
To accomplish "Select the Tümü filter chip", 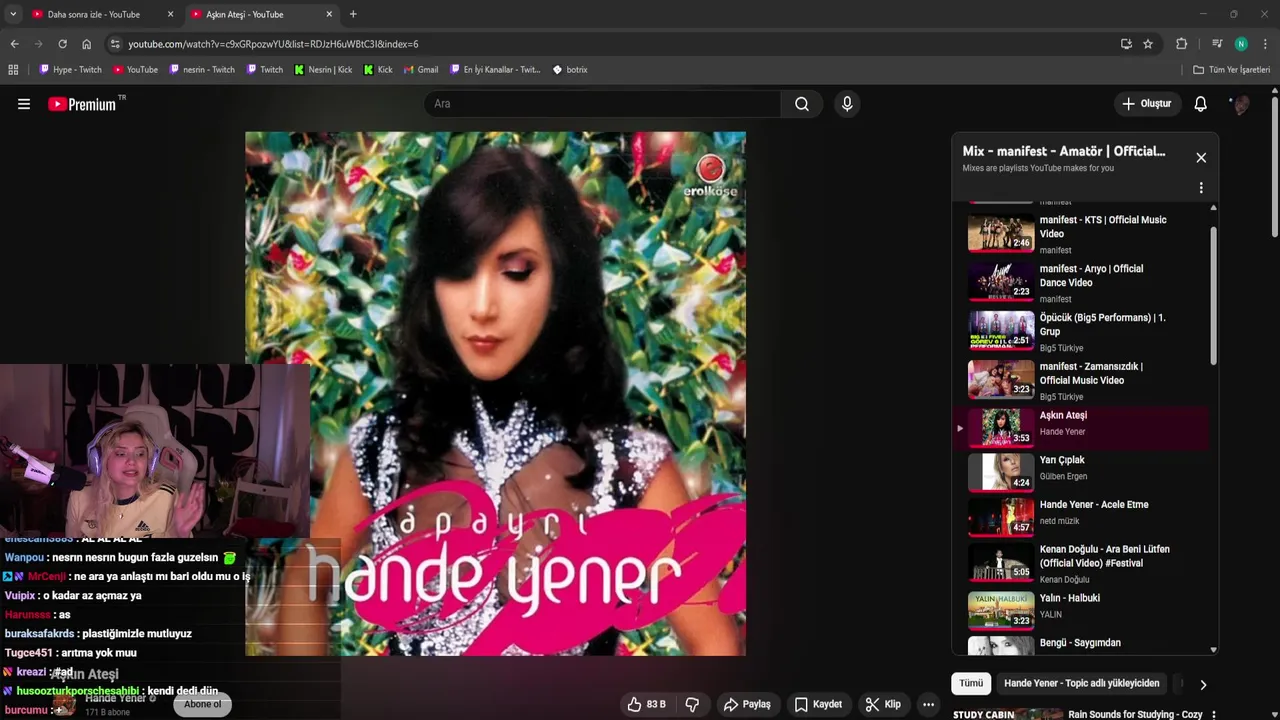I will tap(972, 683).
